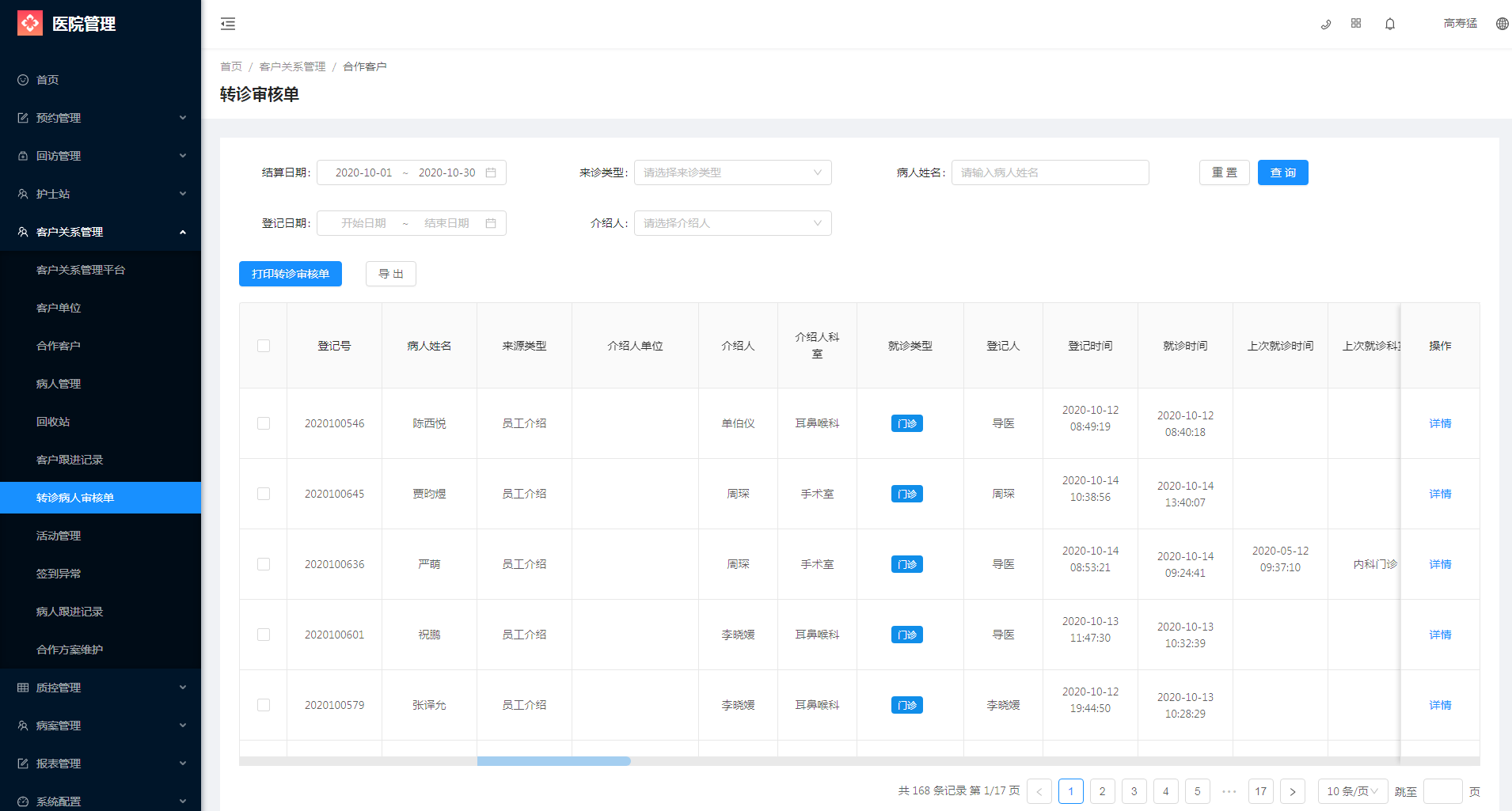This screenshot has width=1512, height=811.
Task: Check the row with 登记号 2020100636
Action: click(x=264, y=564)
